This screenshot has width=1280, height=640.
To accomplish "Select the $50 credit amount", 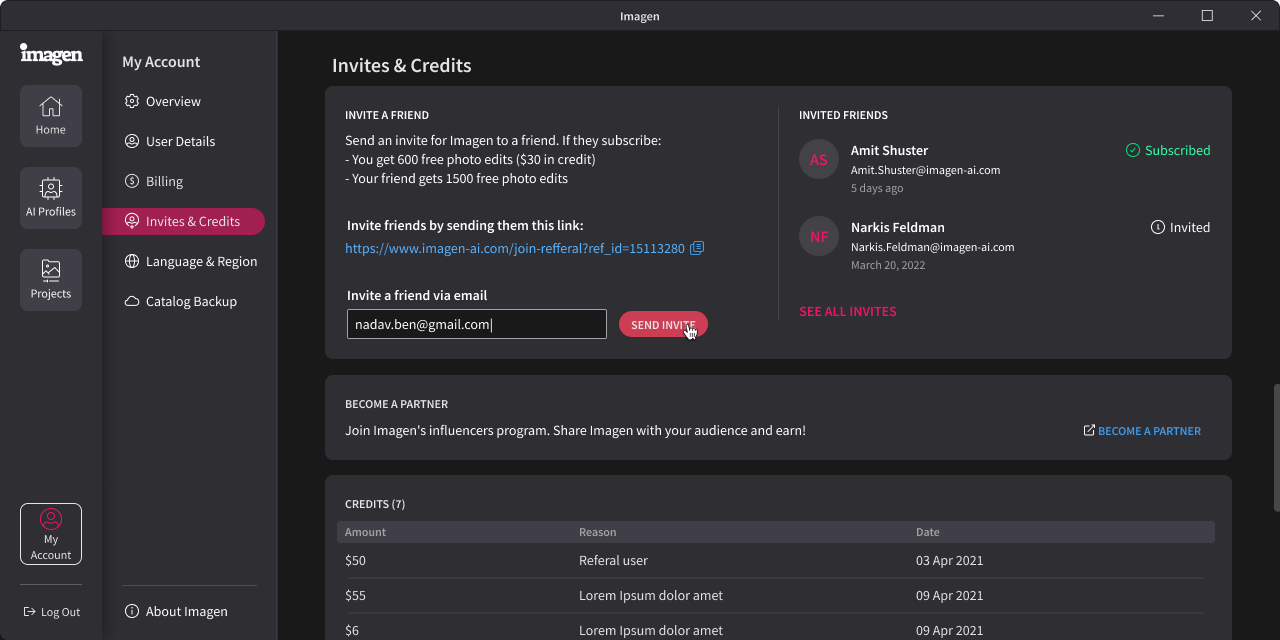I will pos(356,560).
